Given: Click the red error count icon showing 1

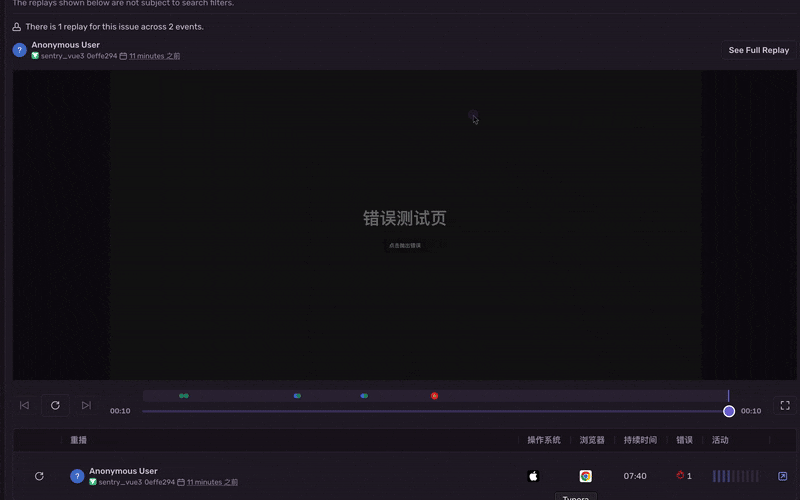Looking at the screenshot, I should (680, 476).
